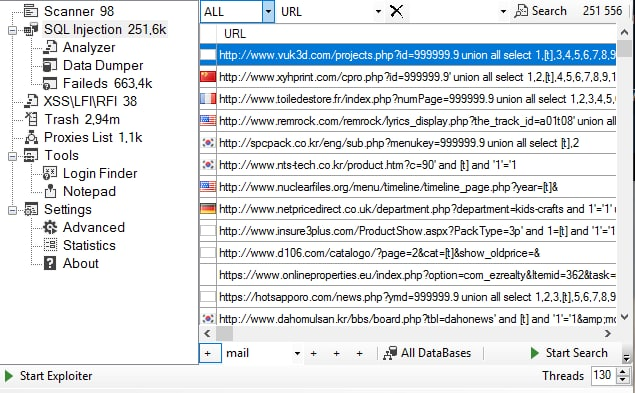The width and height of the screenshot is (635, 393).
Task: Select the Settings node
Action: (68, 209)
